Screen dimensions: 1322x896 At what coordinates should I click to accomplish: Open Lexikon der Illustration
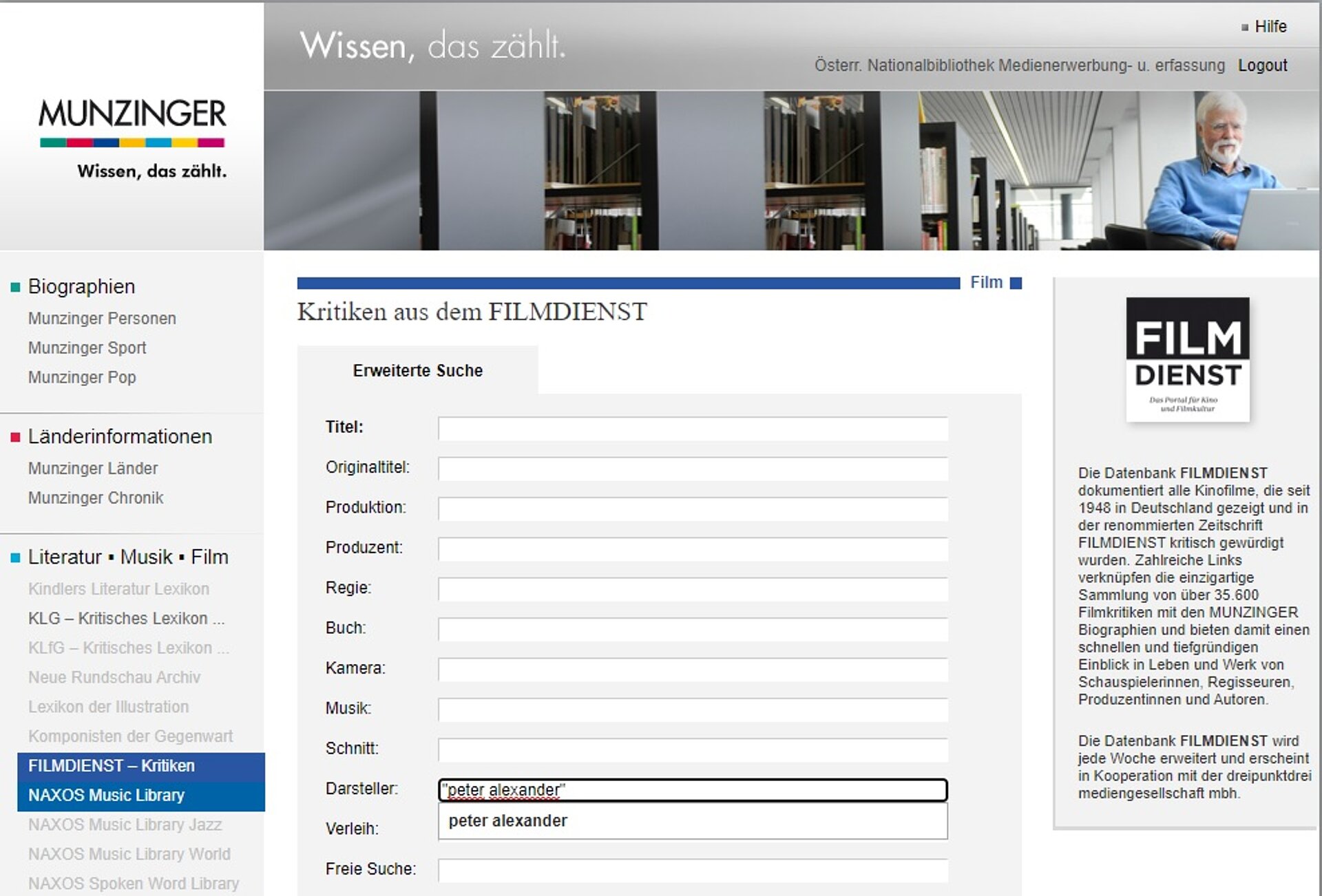tap(108, 707)
